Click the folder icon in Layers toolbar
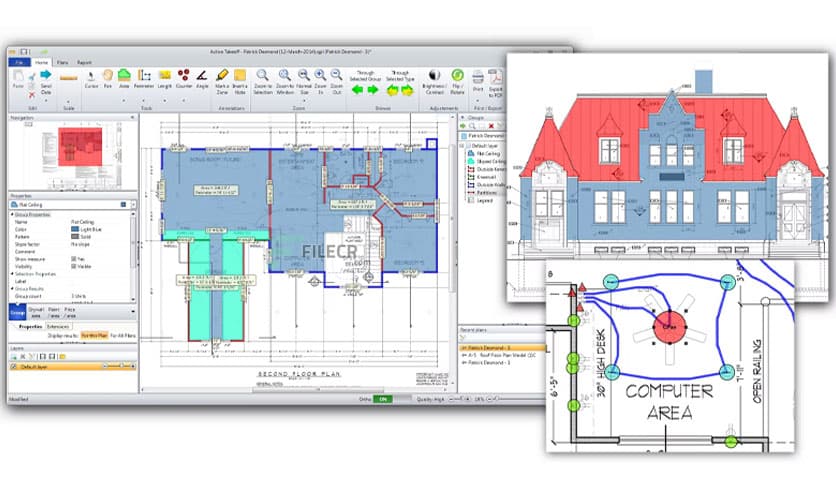The height and width of the screenshot is (484, 836). [62, 356]
